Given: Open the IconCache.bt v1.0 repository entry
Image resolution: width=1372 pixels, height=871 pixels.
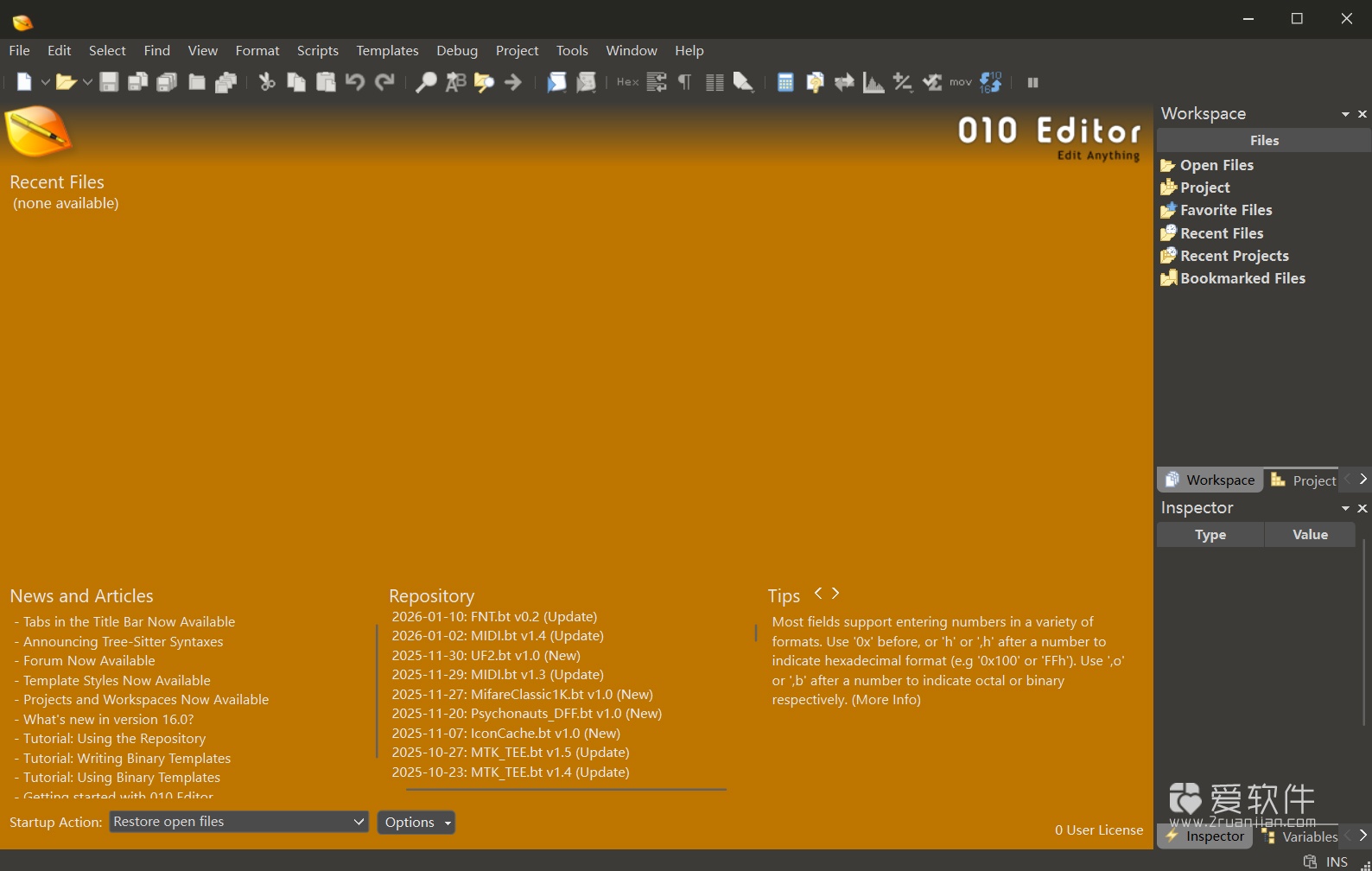Looking at the screenshot, I should click(x=505, y=733).
